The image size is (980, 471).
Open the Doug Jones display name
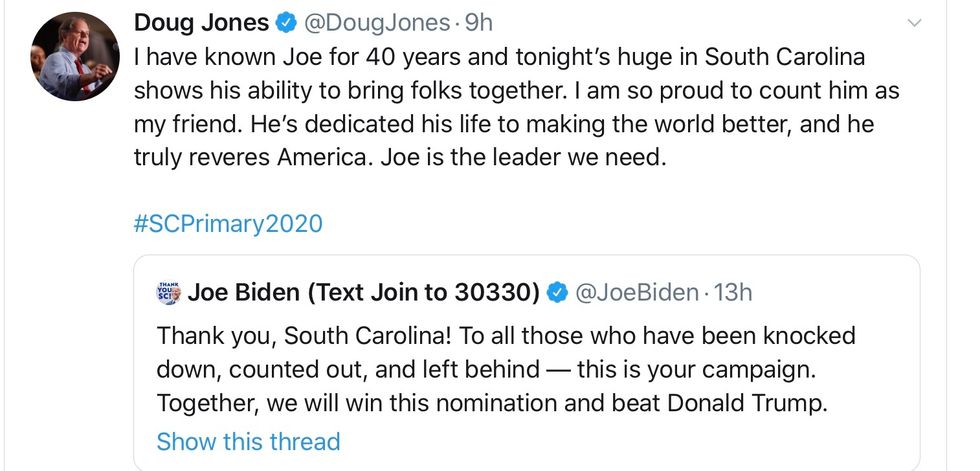point(201,22)
